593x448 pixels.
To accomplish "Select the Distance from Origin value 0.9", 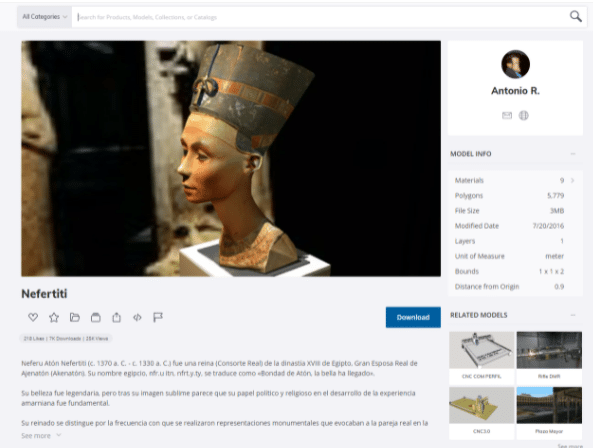I will click(x=559, y=287).
